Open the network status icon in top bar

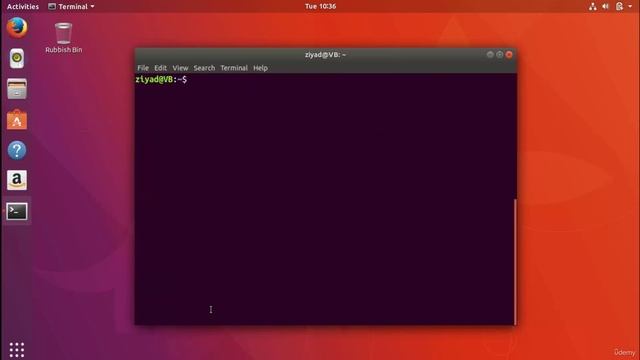pyautogui.click(x=592, y=7)
